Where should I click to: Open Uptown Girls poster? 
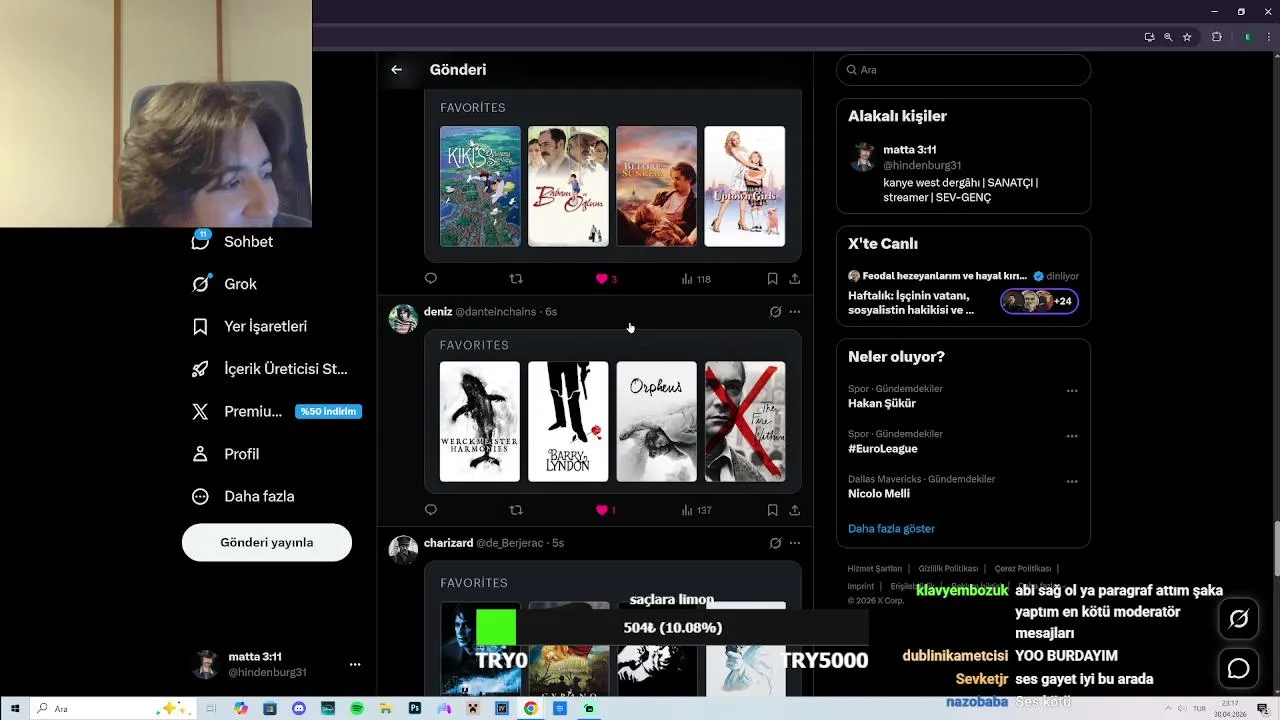(745, 186)
